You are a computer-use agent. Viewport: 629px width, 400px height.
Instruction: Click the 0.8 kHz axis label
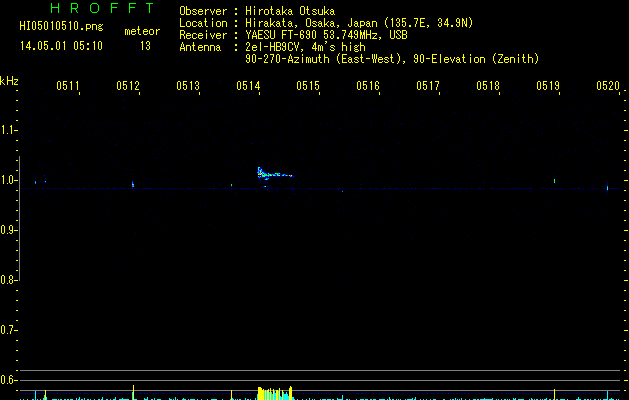(8, 280)
